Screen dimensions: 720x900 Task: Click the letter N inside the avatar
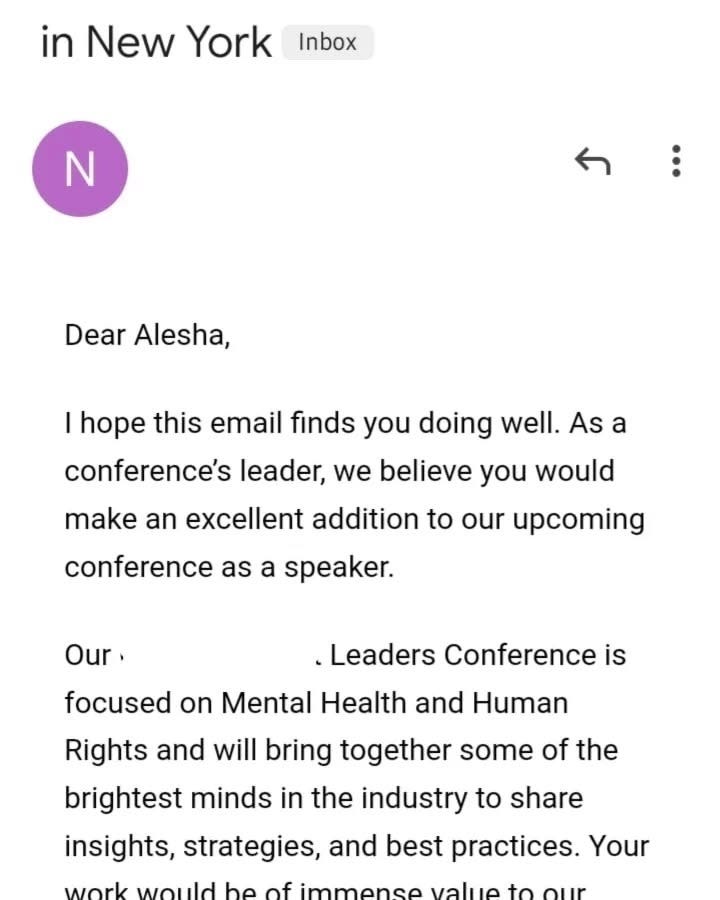[x=80, y=169]
